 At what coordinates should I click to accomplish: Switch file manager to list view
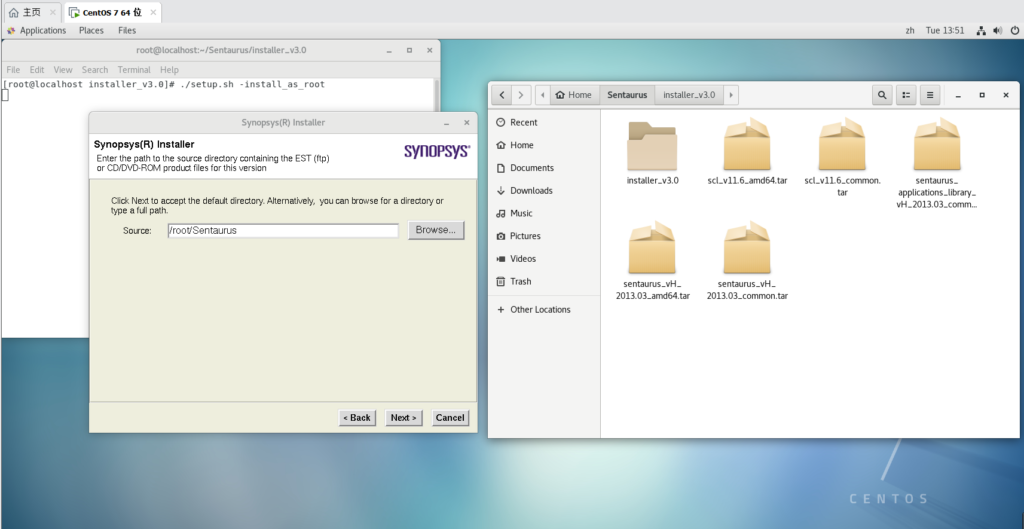pyautogui.click(x=906, y=95)
